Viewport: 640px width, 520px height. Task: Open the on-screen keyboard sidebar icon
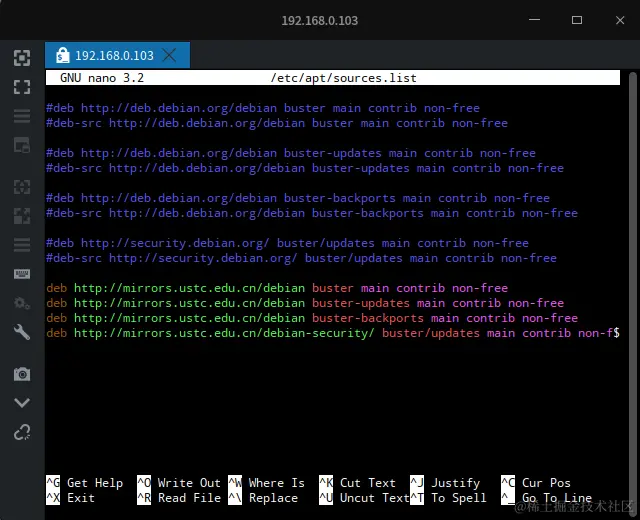coord(22,273)
